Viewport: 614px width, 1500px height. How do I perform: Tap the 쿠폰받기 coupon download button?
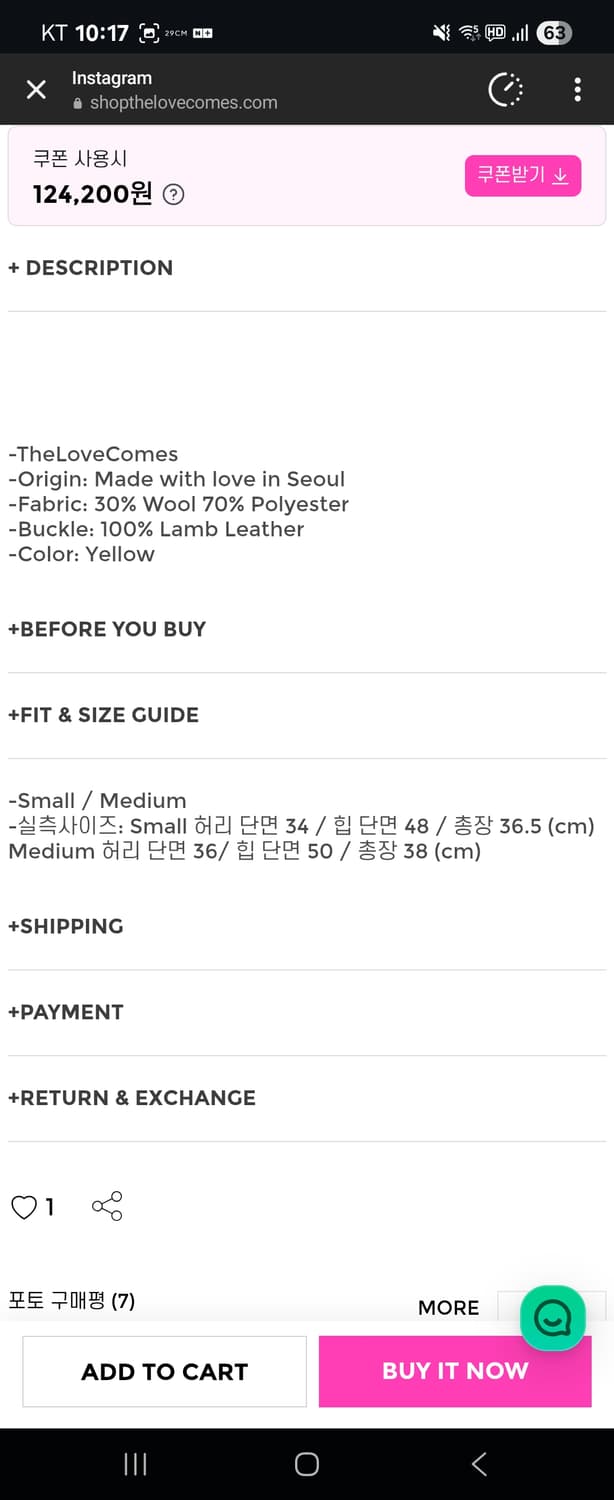(522, 175)
